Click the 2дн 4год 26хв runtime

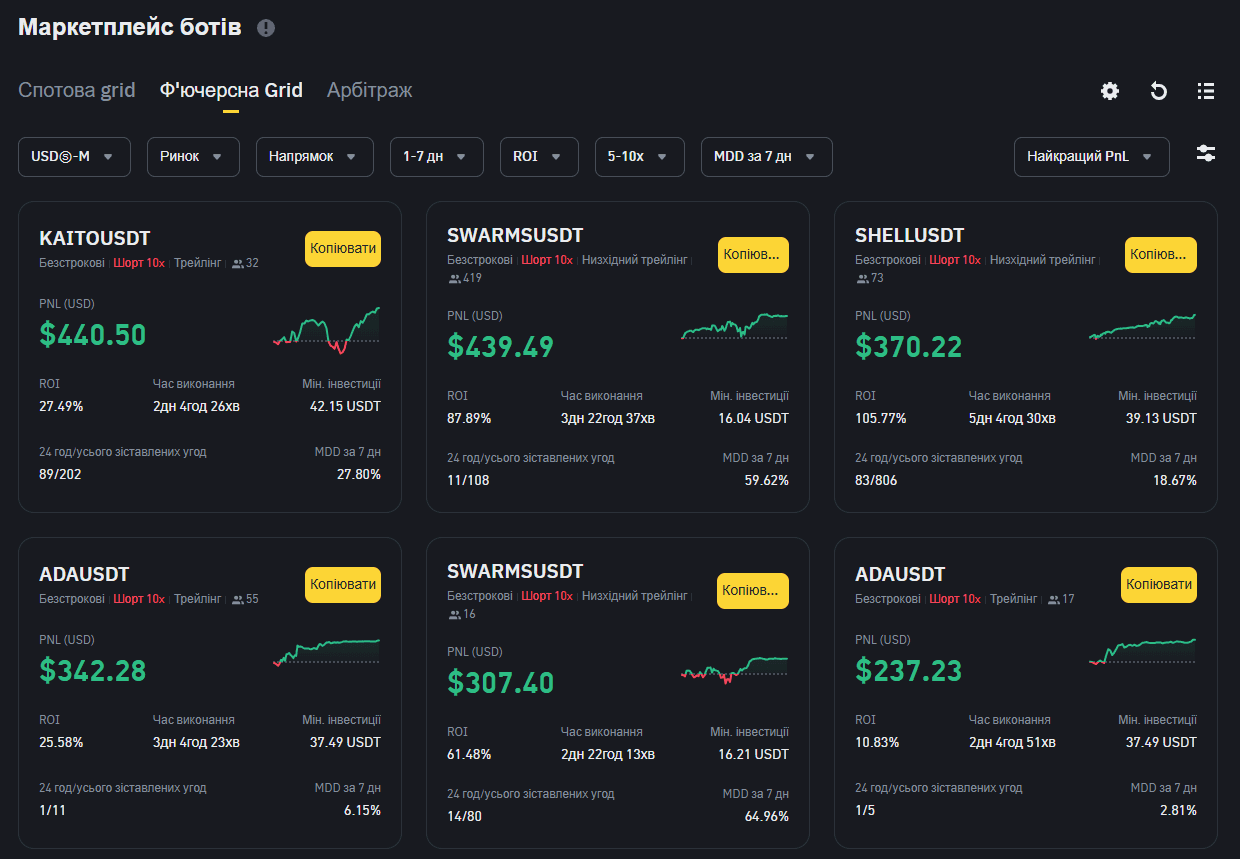196,407
